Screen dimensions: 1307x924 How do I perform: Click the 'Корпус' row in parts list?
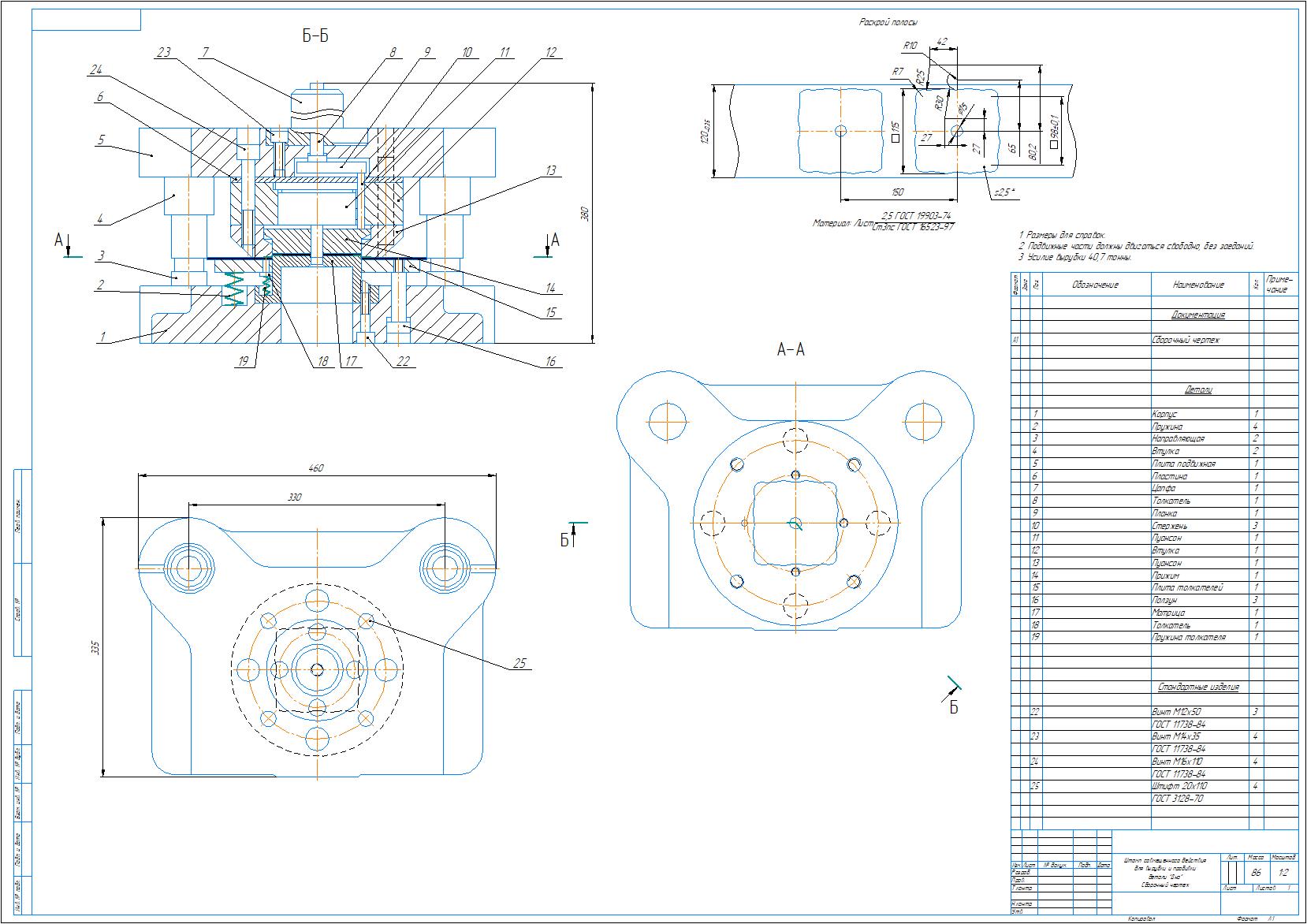1164,413
